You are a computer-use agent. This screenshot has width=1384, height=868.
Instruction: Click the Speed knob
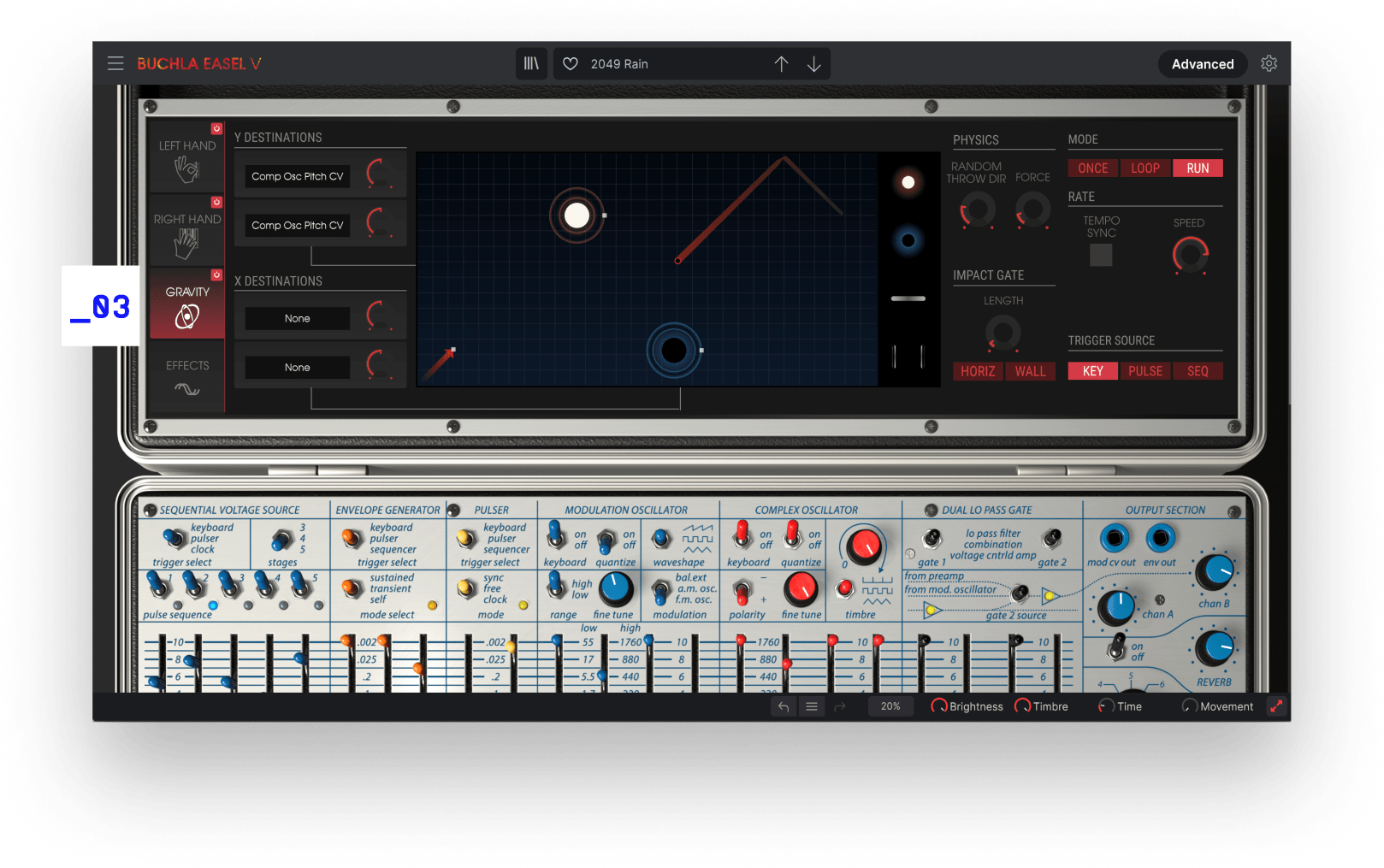click(x=1190, y=255)
